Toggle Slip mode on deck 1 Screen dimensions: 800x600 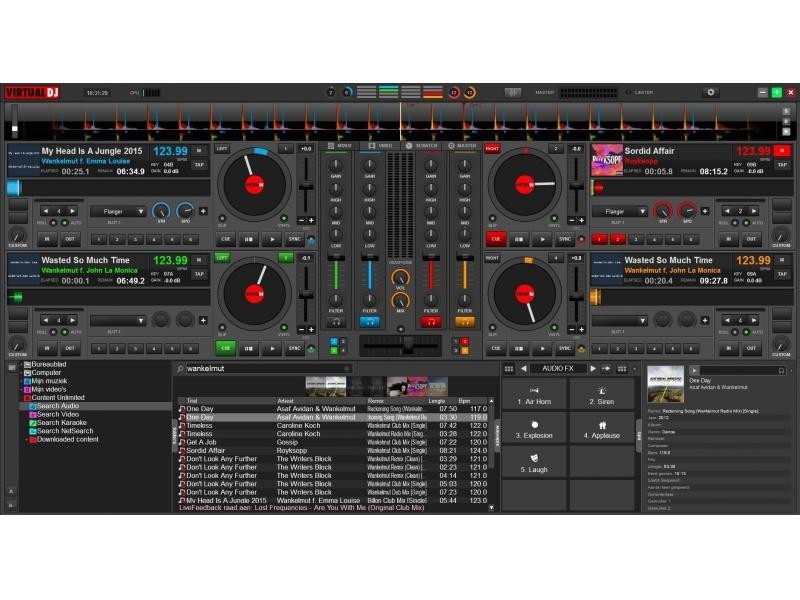pos(222,218)
